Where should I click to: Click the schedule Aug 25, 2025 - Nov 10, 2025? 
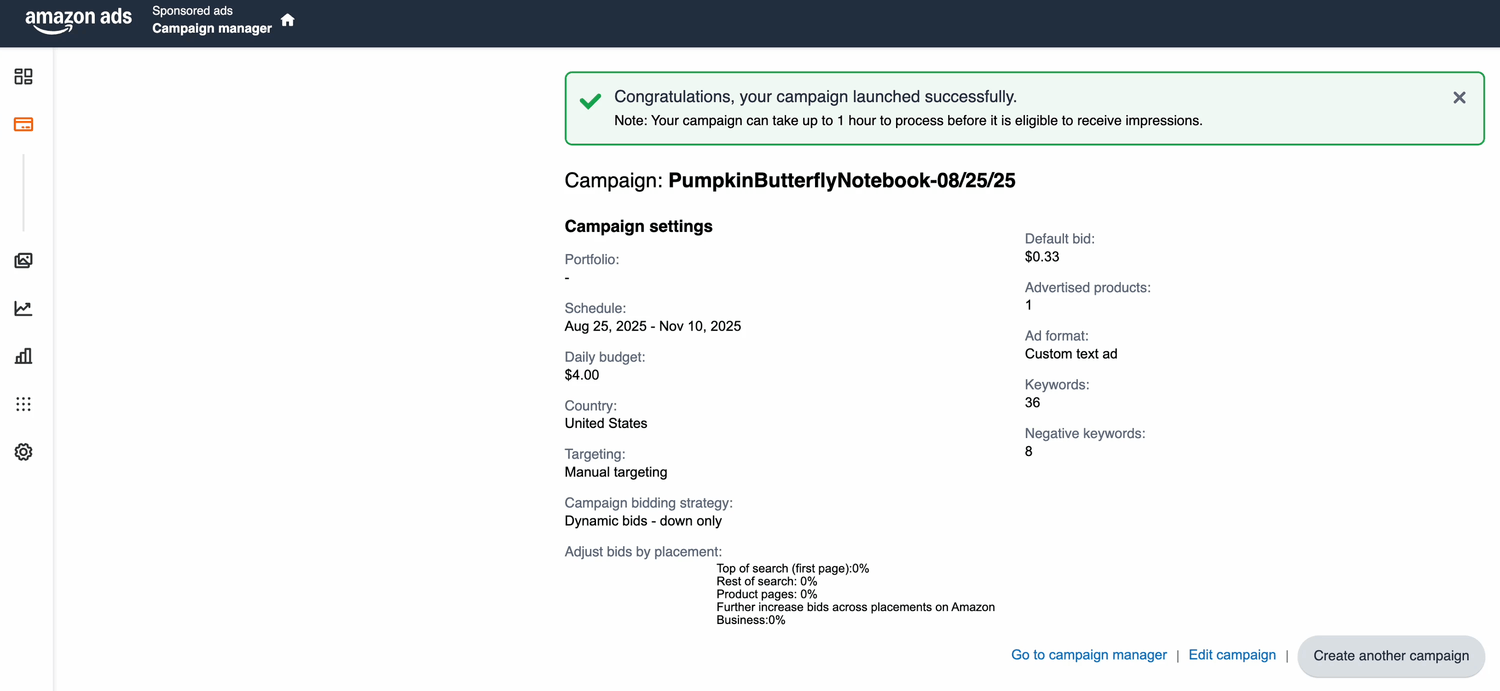(653, 326)
